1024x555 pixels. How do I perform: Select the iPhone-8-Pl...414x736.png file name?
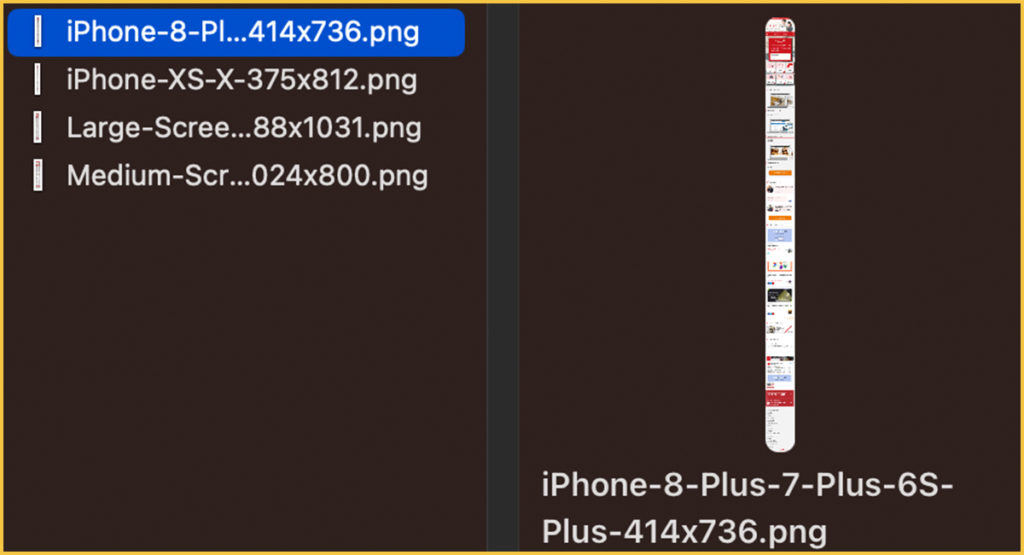coord(242,31)
